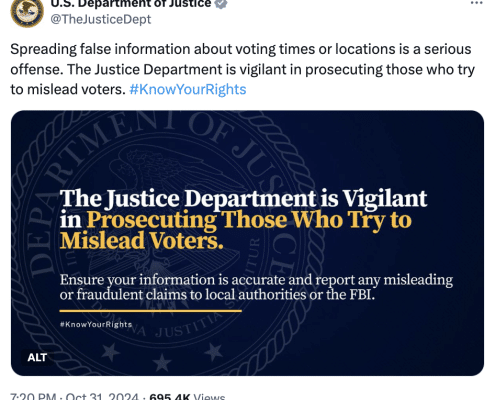
Task: Click the yellow 'Mislead Voters.' text
Action: (142, 241)
